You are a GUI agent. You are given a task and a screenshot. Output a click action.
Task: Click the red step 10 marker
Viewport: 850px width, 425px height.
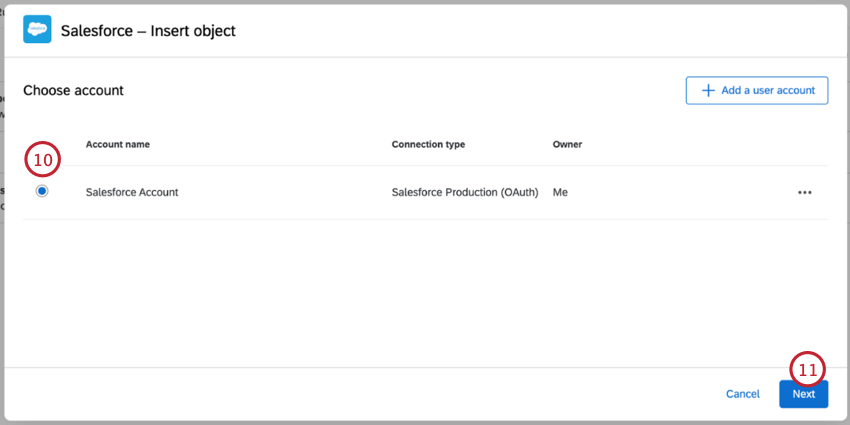(x=43, y=159)
